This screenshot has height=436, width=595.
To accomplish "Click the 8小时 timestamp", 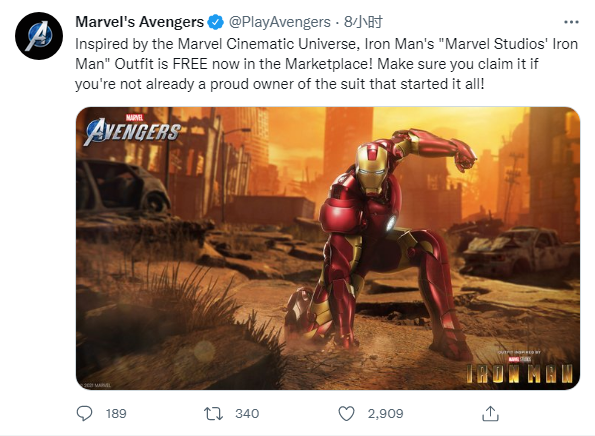I will coord(363,22).
